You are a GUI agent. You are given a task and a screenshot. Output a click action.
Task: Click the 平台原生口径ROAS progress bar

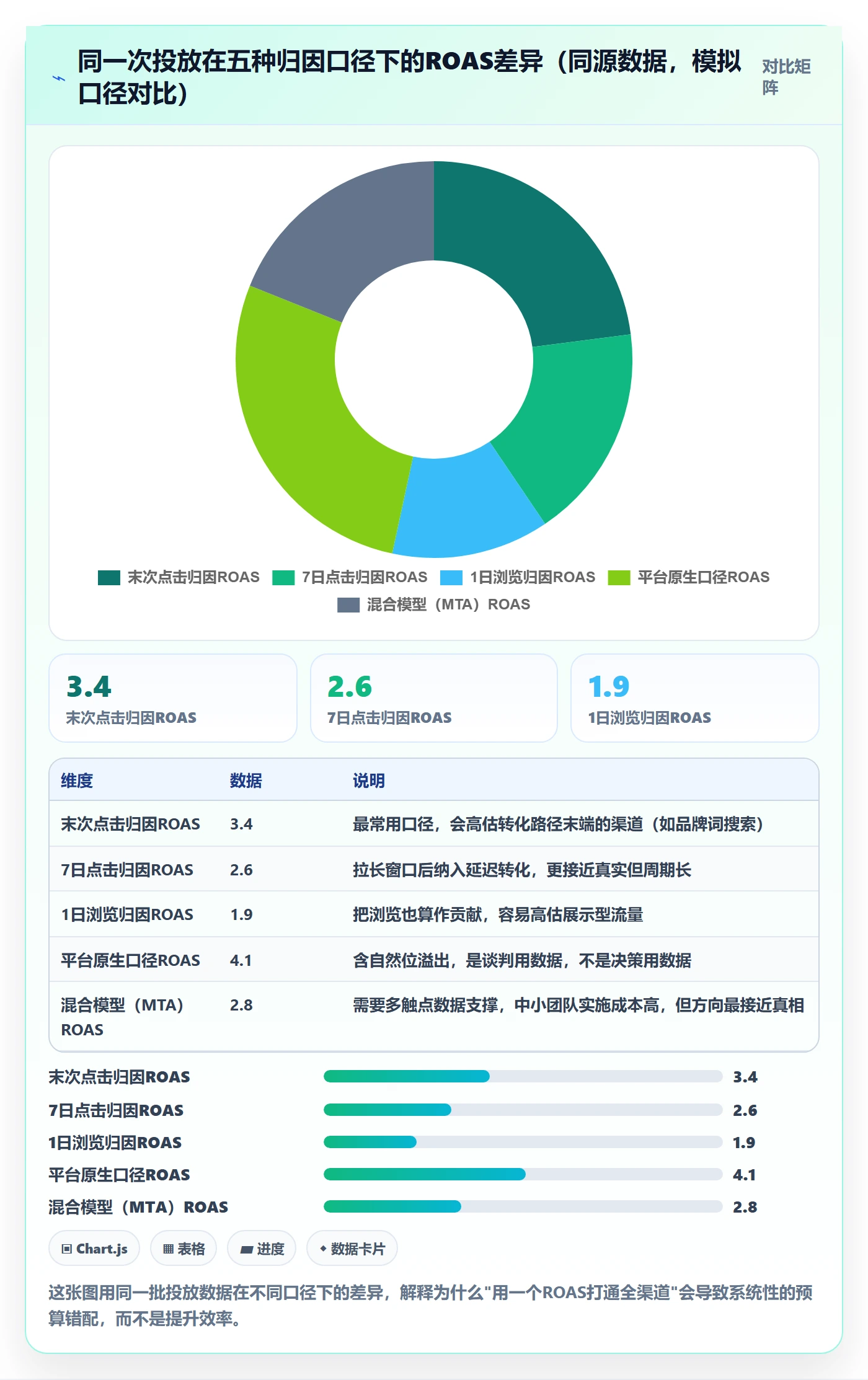click(523, 1174)
